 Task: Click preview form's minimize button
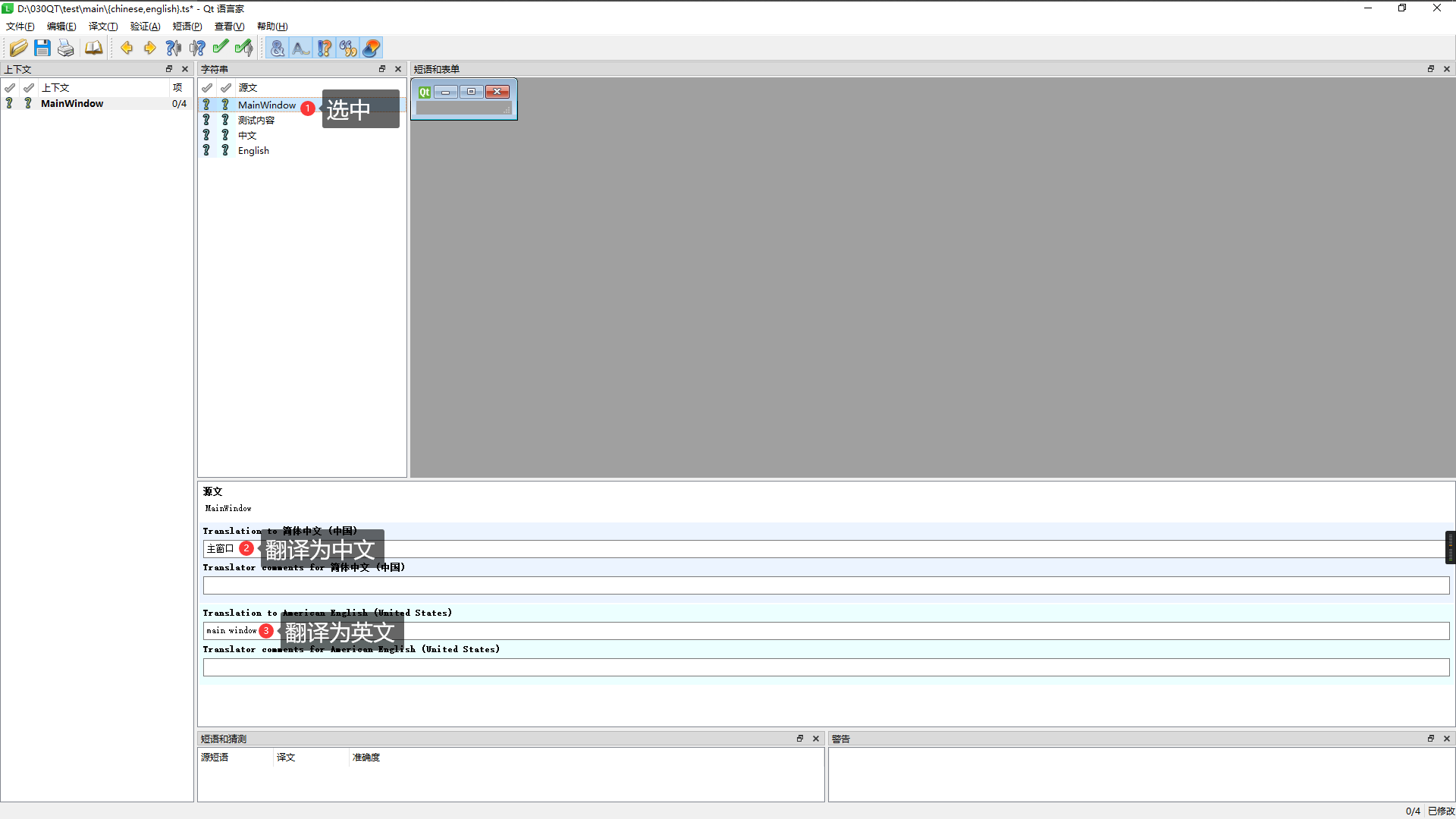pos(446,92)
